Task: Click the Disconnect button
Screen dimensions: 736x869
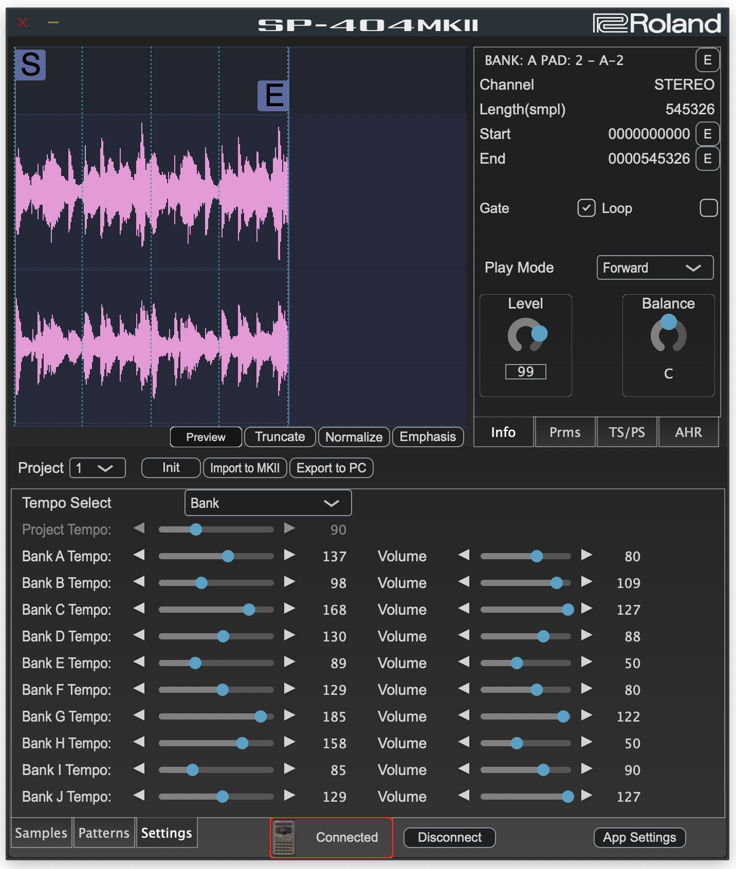Action: click(449, 837)
